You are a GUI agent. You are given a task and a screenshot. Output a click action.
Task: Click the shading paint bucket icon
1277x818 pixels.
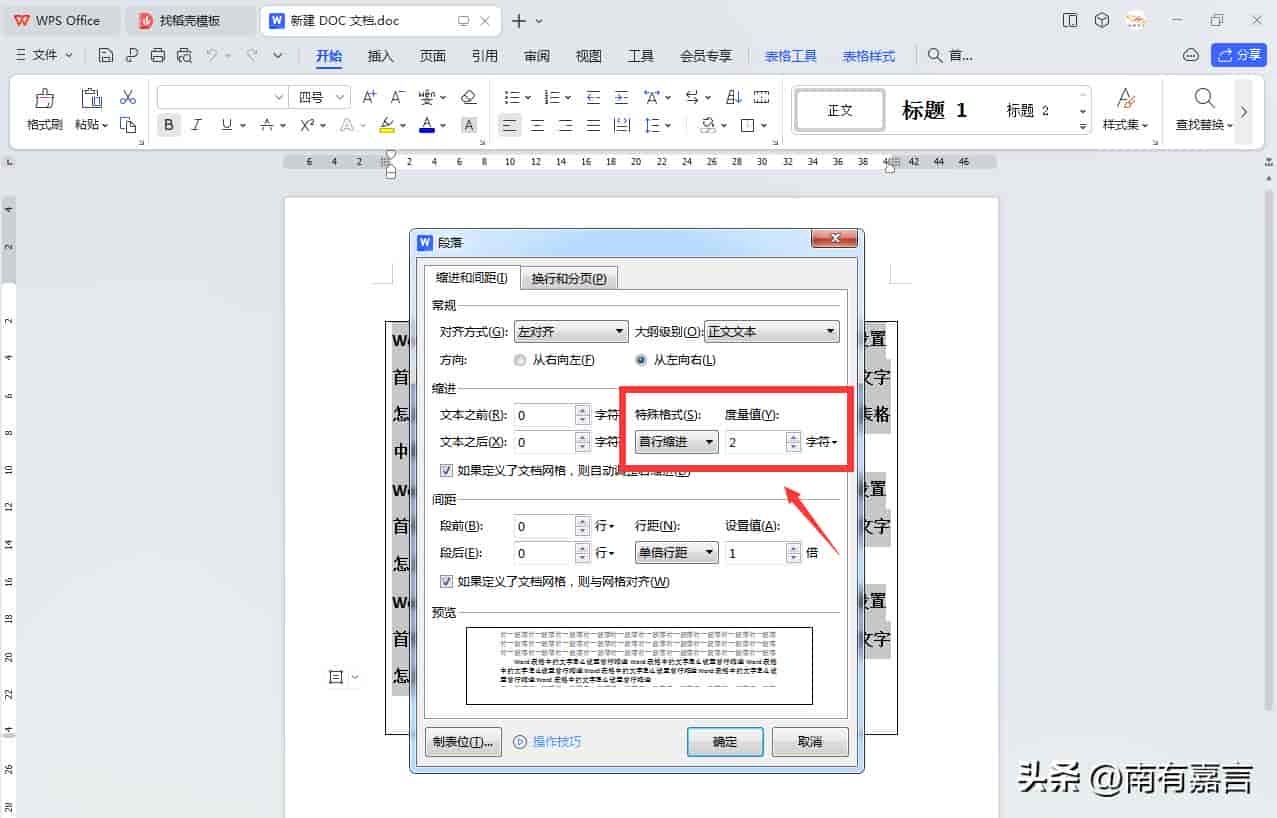coord(708,125)
